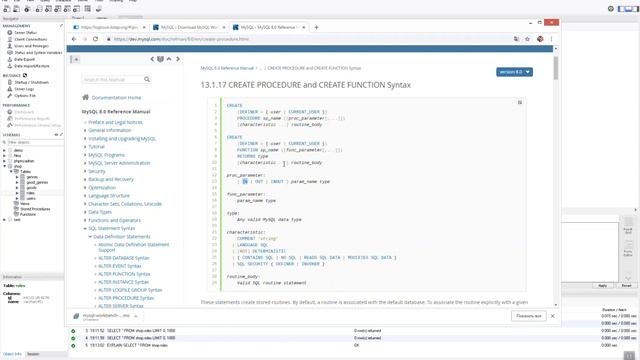Screen dimensions: 640x360
Task: Open Server Status in Workbench navigator
Action: (25, 33)
